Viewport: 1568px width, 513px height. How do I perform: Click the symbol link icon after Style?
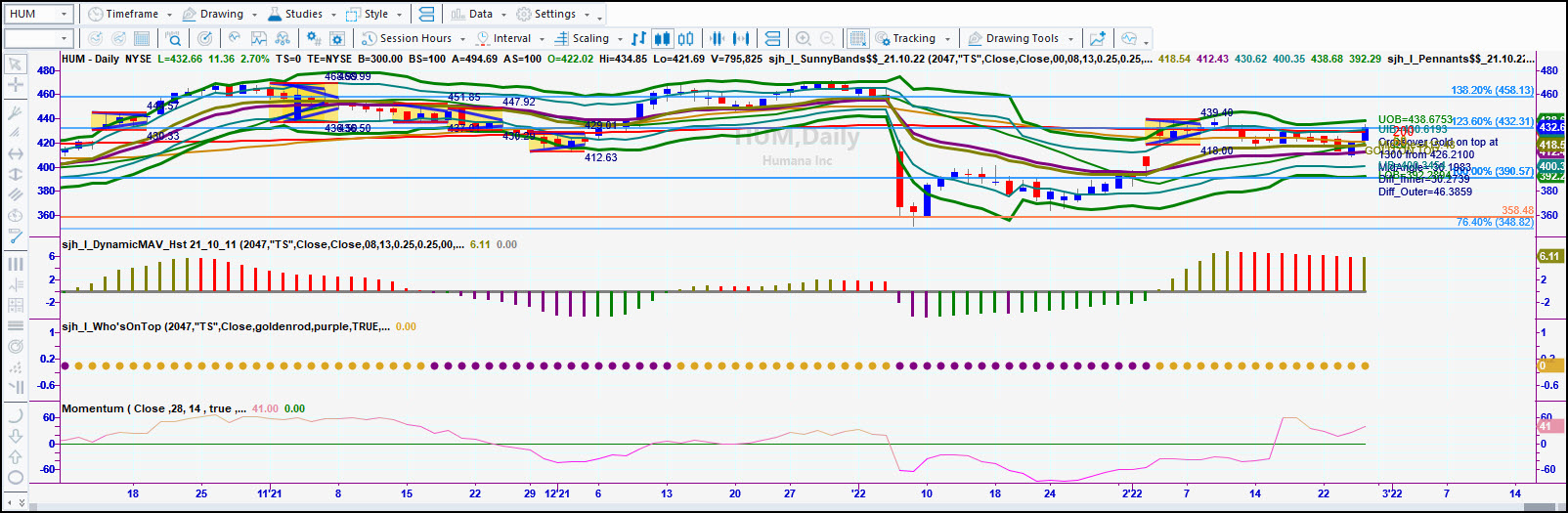click(x=426, y=14)
